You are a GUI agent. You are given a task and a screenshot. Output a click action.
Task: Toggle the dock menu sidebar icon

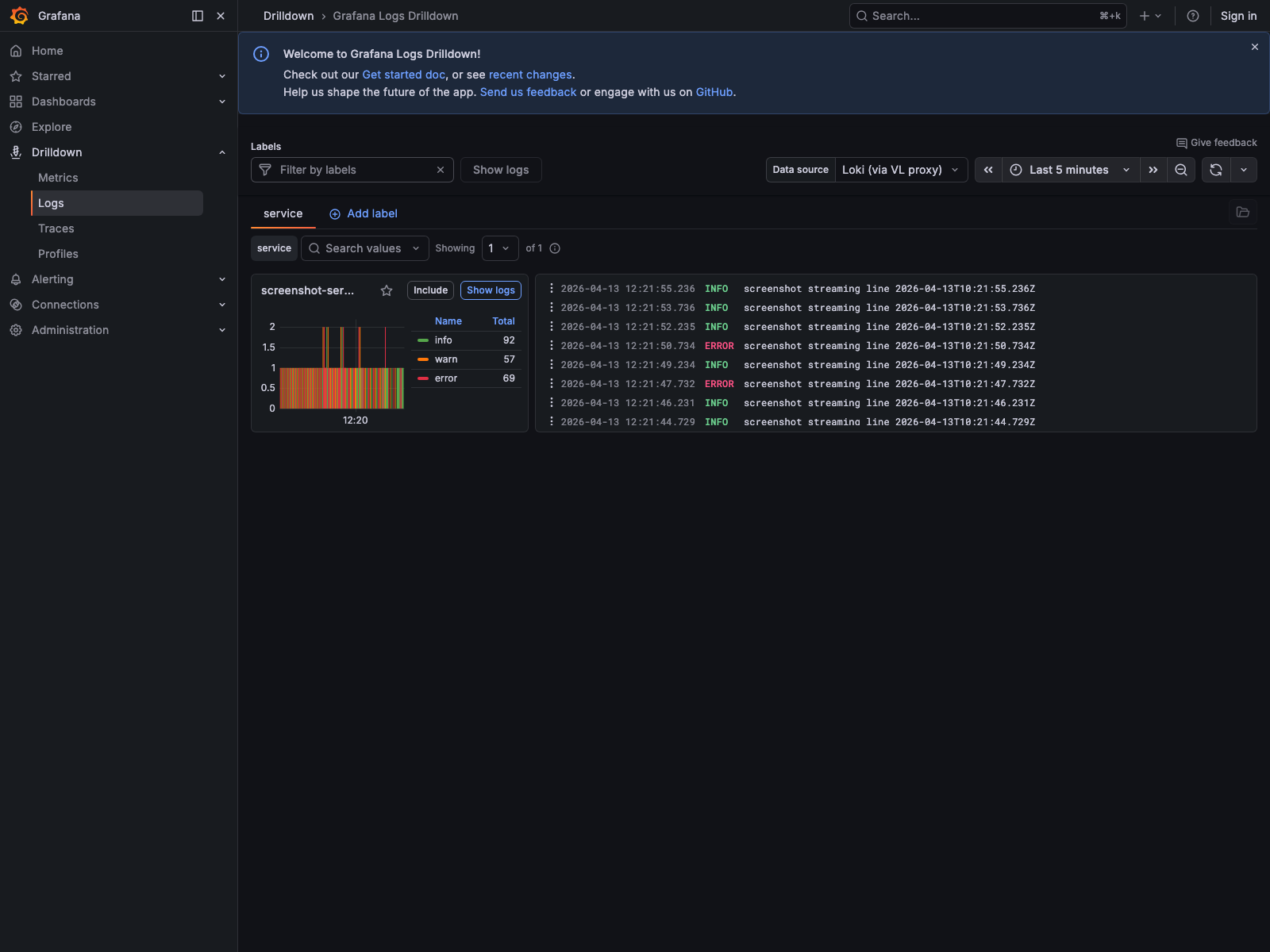pyautogui.click(x=198, y=16)
